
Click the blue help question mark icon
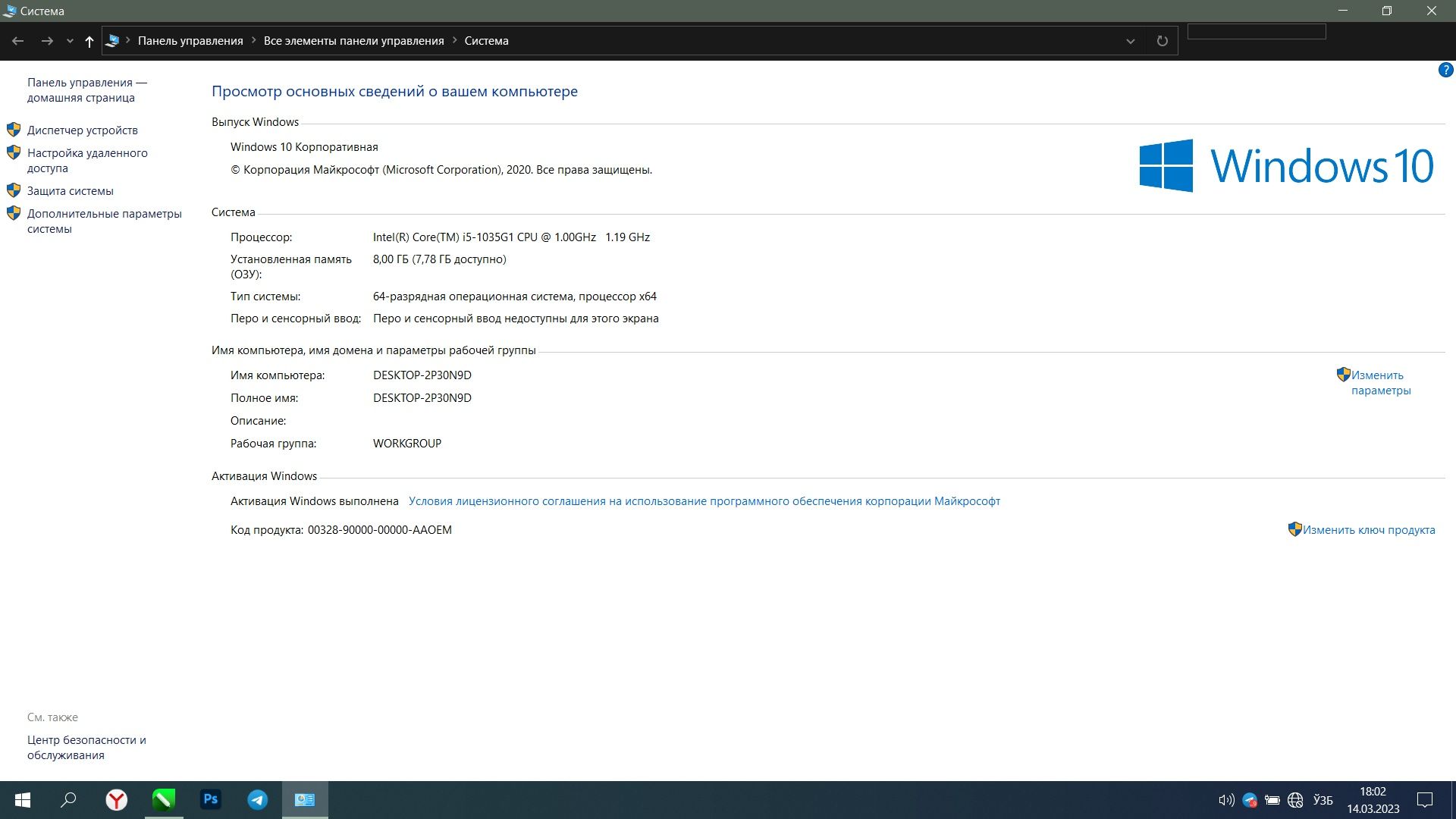click(x=1445, y=71)
